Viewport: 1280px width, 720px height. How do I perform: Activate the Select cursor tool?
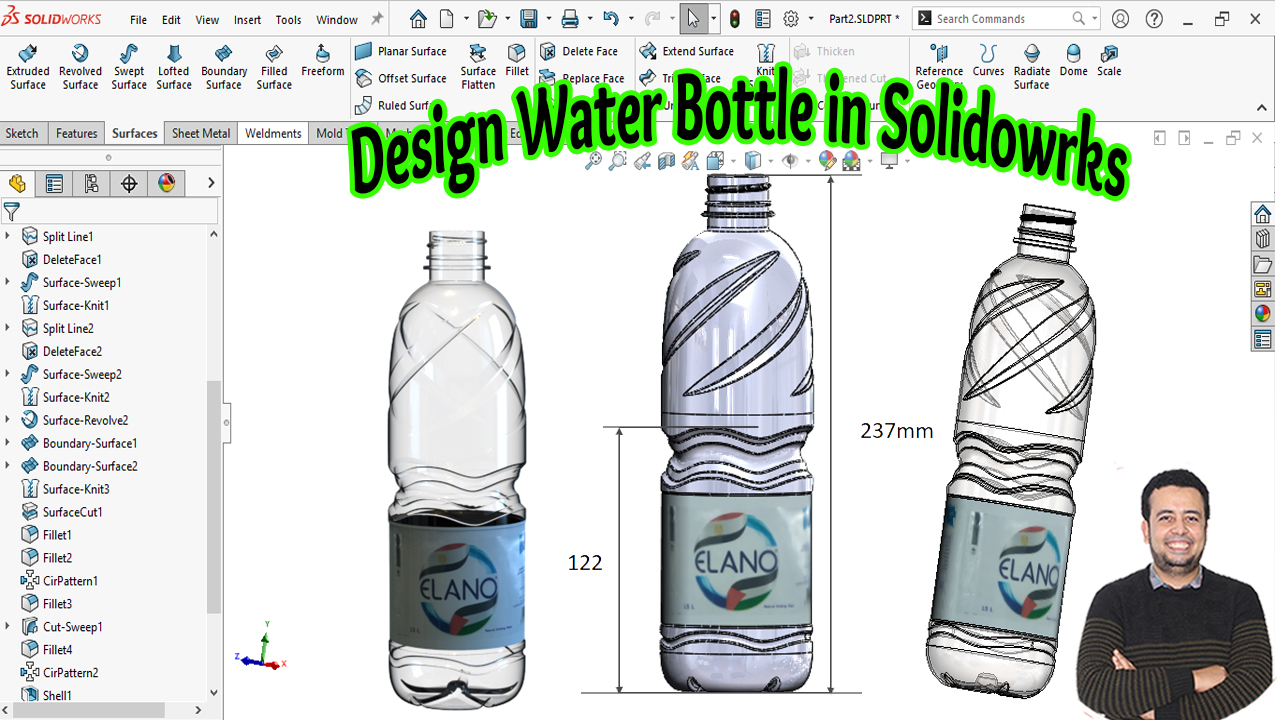[693, 19]
